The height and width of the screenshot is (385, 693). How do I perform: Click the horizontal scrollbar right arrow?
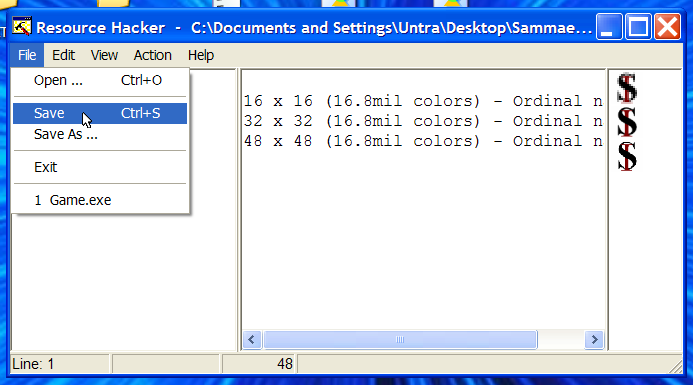[x=594, y=339]
